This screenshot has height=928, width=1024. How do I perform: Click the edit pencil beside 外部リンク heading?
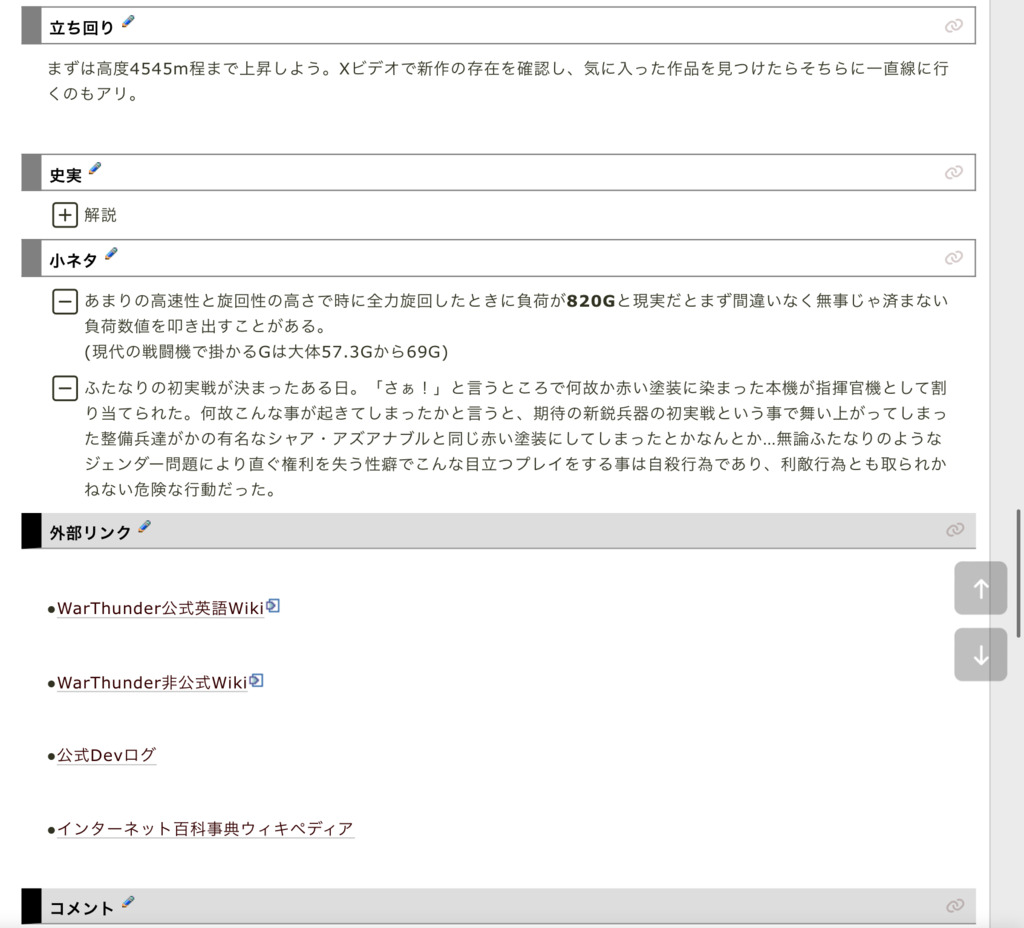(x=144, y=527)
